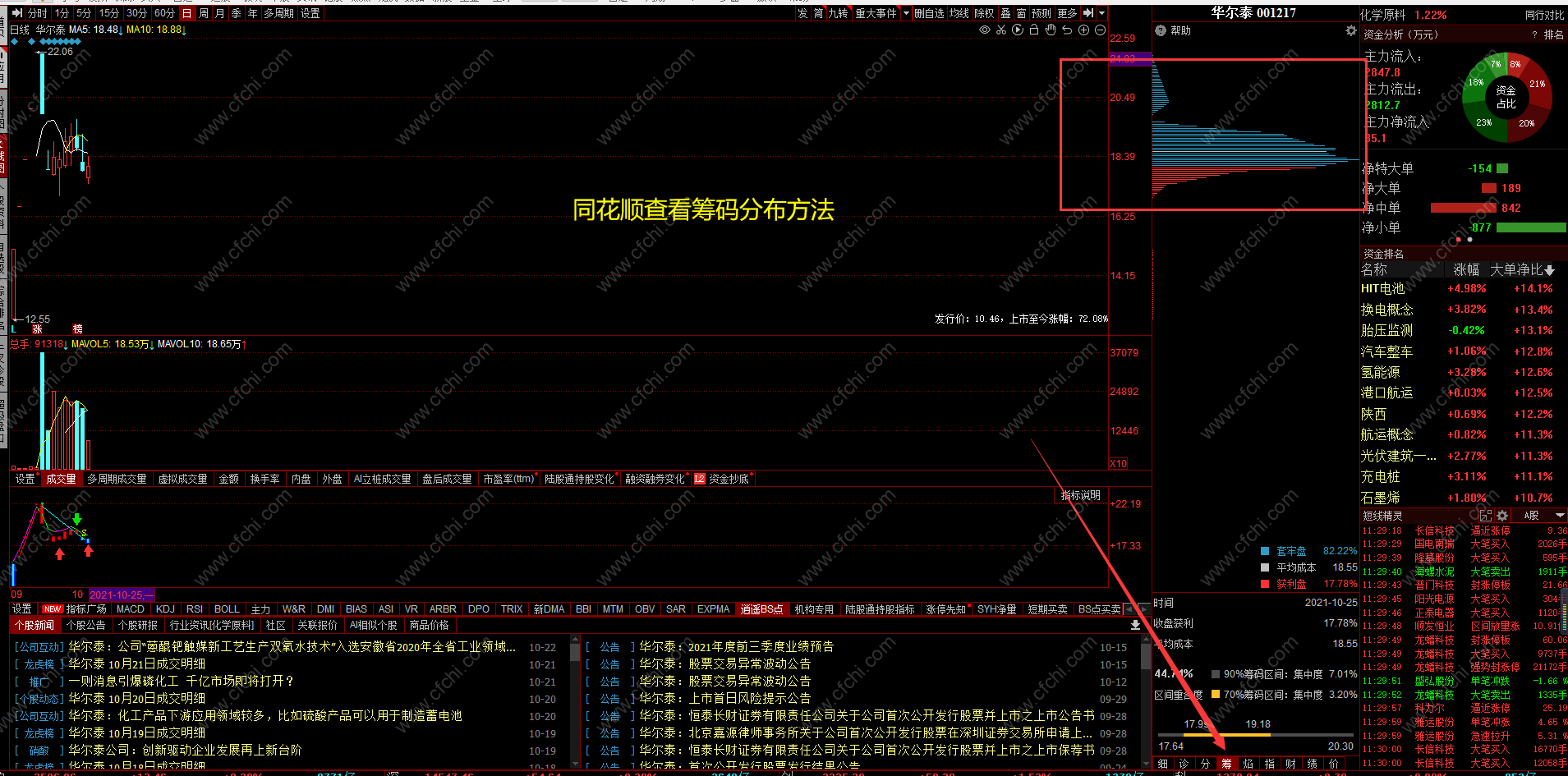Open the 设置 menu on volume indicator bar
This screenshot has height=776, width=1568.
click(x=25, y=479)
